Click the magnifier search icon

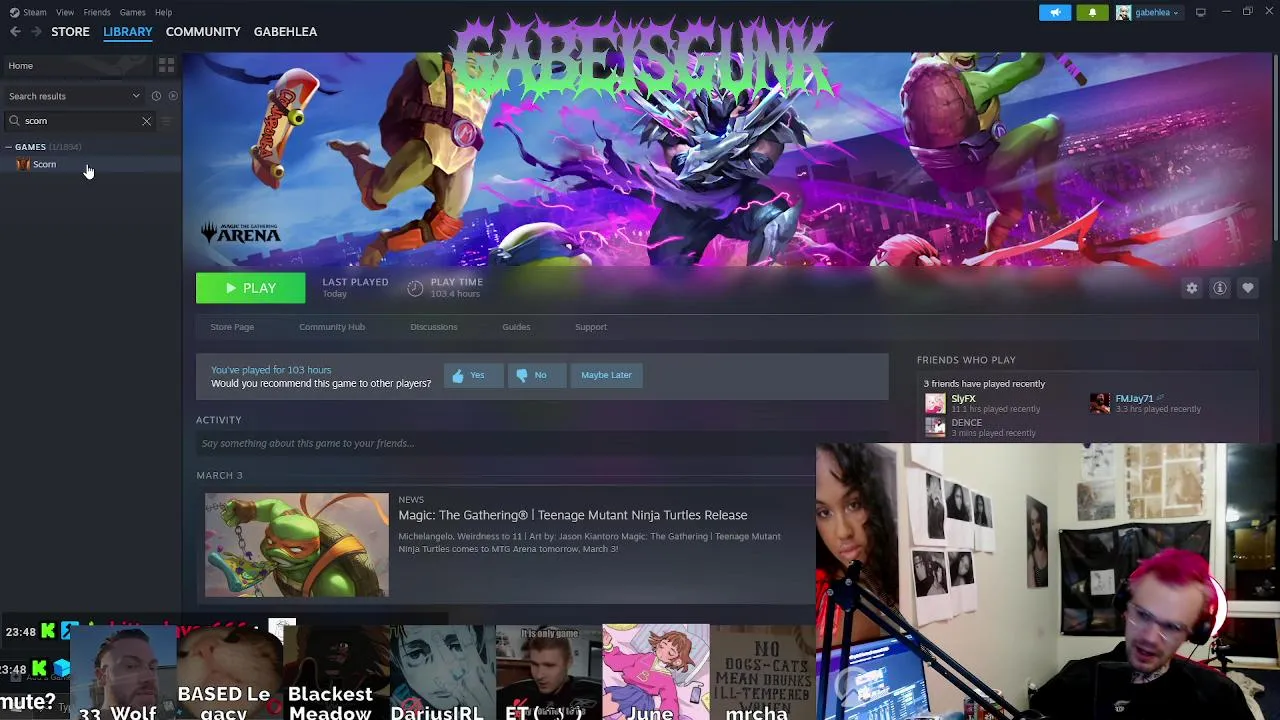[x=14, y=121]
